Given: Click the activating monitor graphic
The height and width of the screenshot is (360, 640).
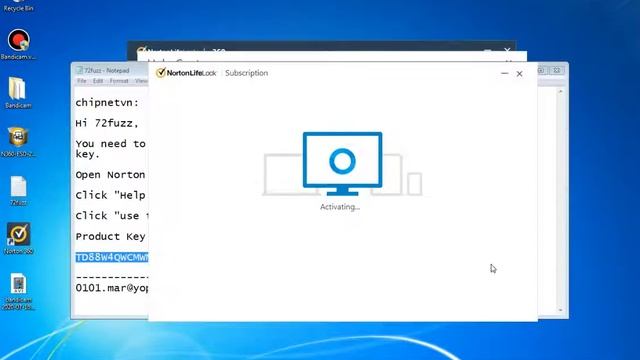Looking at the screenshot, I should tap(342, 163).
